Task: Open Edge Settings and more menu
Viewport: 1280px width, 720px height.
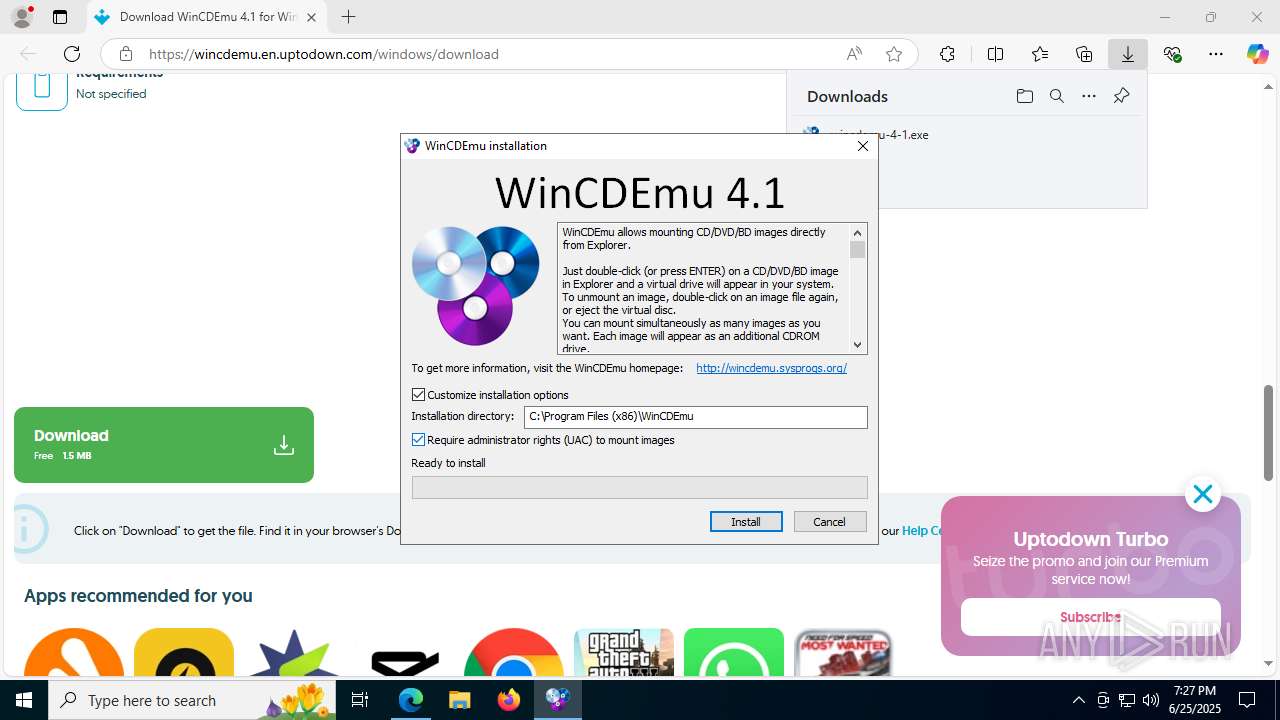Action: (1216, 54)
